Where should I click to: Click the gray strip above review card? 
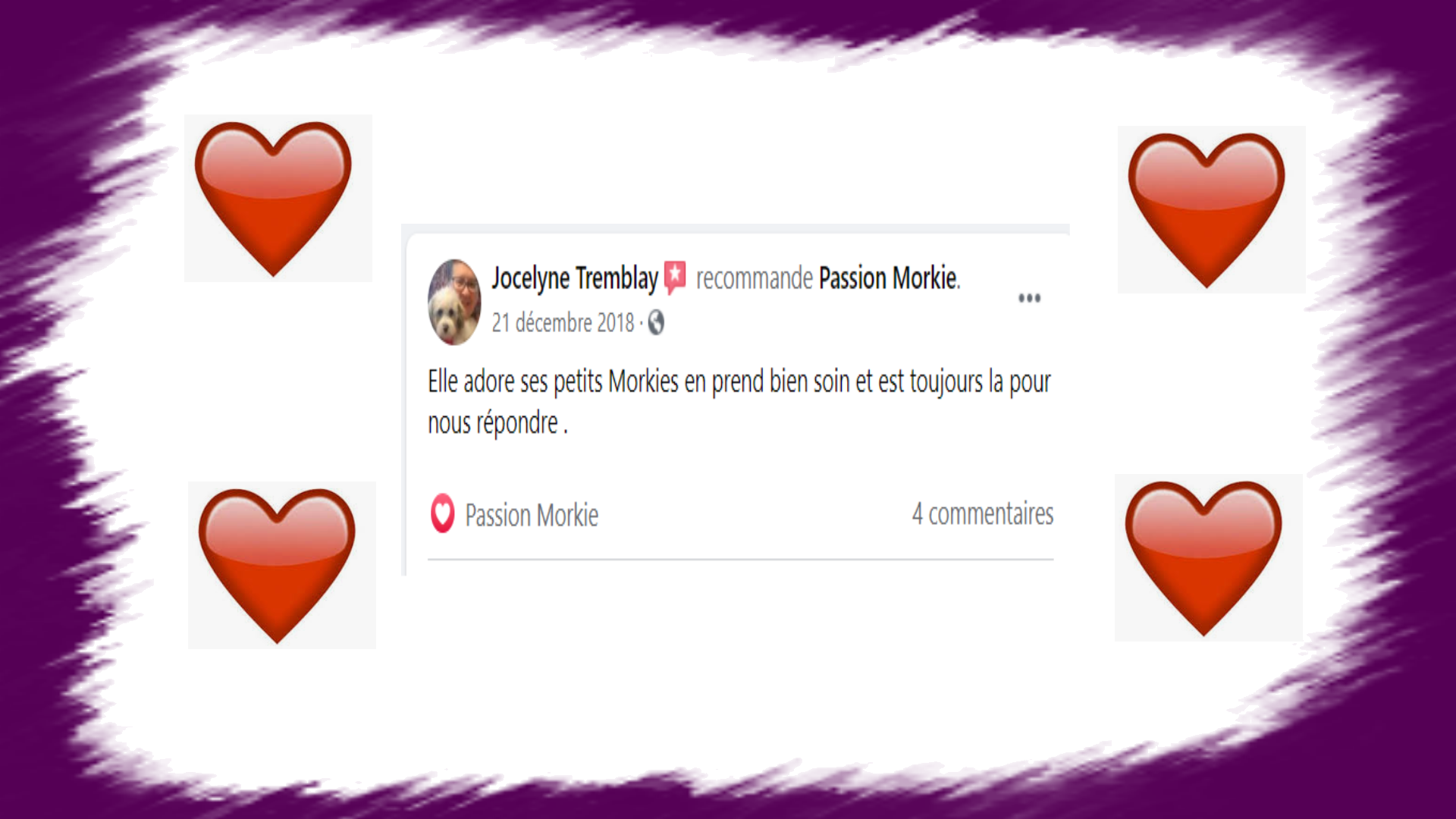click(x=736, y=228)
